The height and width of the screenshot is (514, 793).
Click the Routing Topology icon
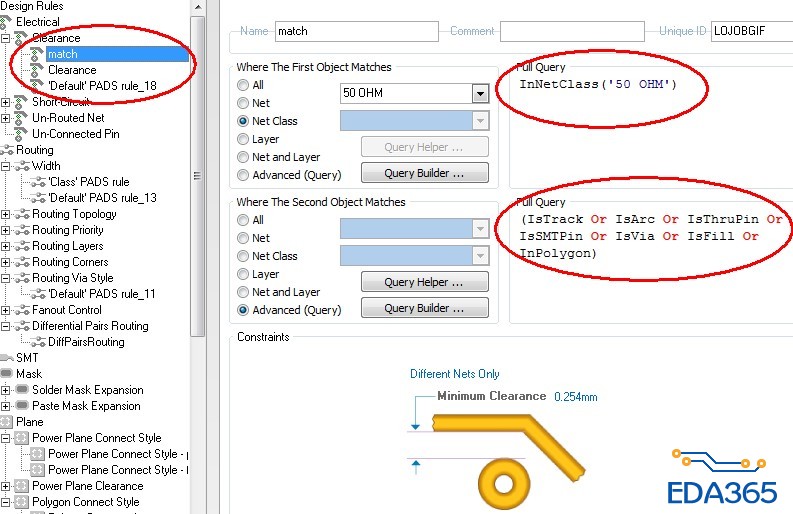[x=22, y=214]
